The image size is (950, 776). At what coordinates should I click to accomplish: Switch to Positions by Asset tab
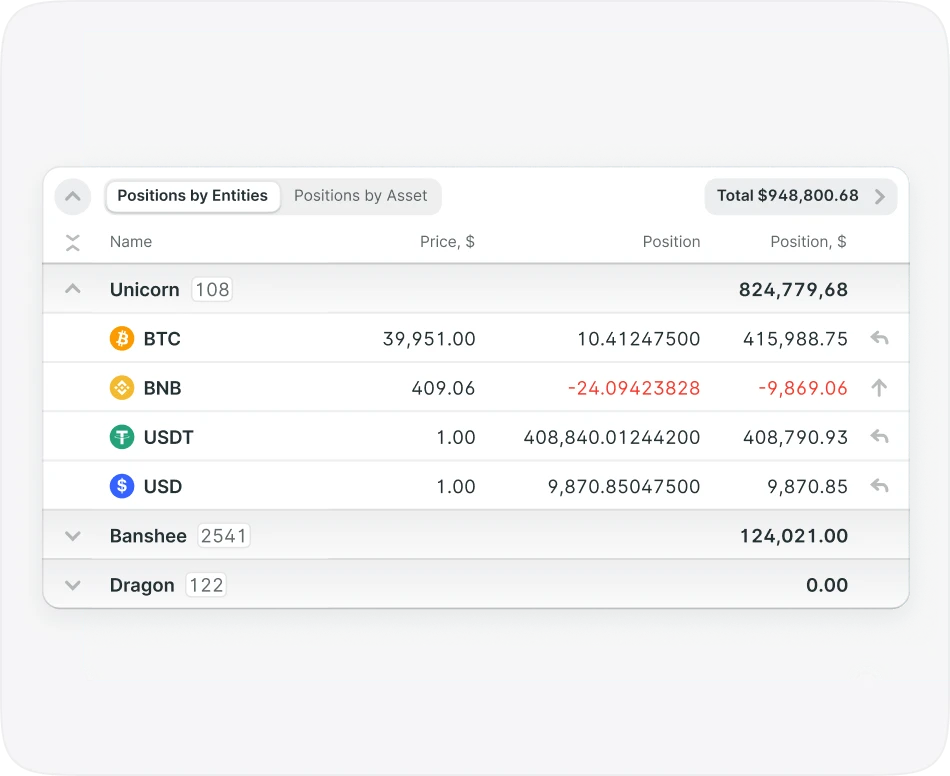[360, 196]
